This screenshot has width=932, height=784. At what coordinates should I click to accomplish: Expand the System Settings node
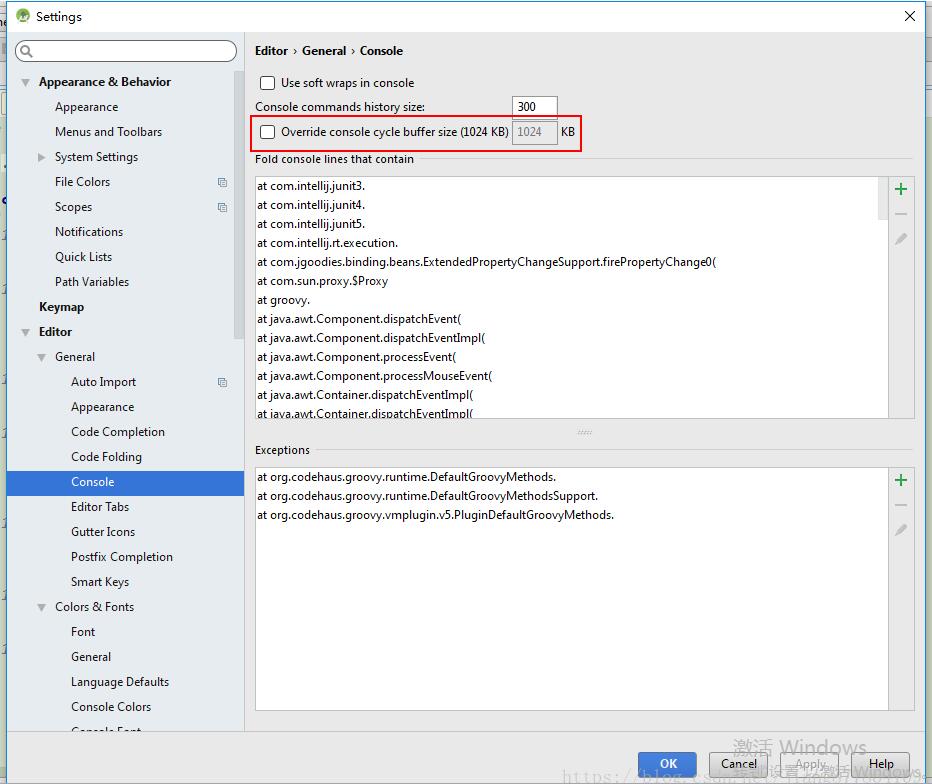click(x=41, y=157)
